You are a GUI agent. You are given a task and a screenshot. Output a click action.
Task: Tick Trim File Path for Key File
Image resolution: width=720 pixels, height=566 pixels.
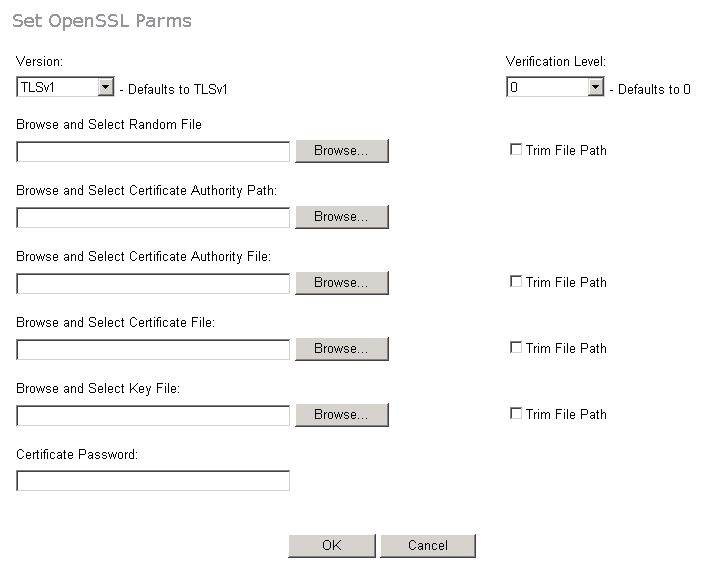516,414
